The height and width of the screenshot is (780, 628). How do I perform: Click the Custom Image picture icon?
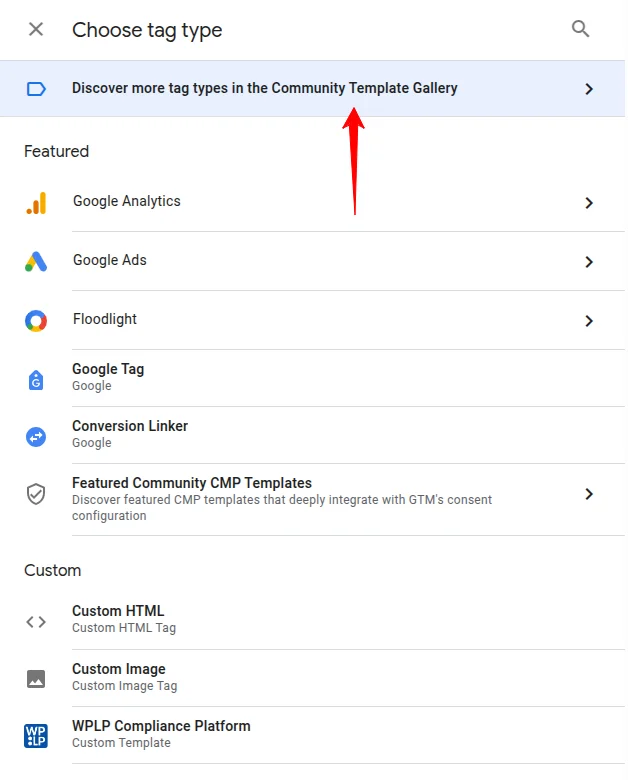click(x=36, y=679)
